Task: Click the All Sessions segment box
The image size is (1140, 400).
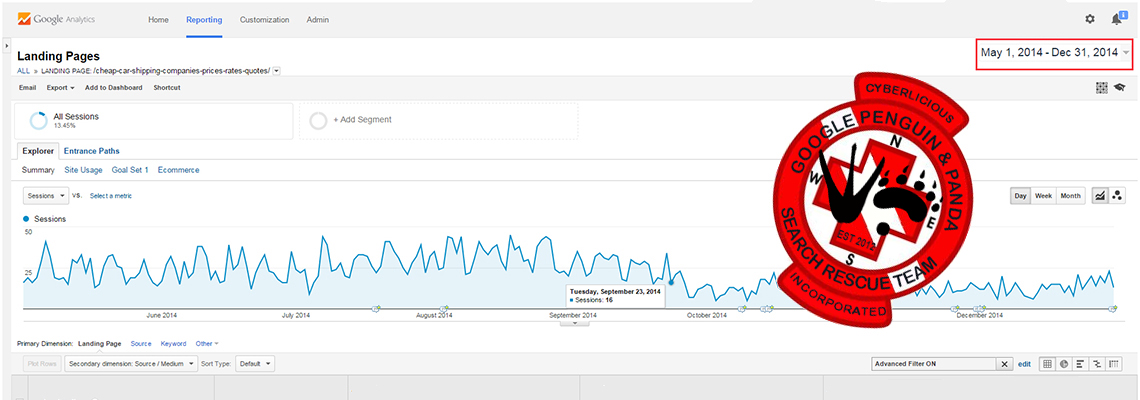Action: [153, 121]
